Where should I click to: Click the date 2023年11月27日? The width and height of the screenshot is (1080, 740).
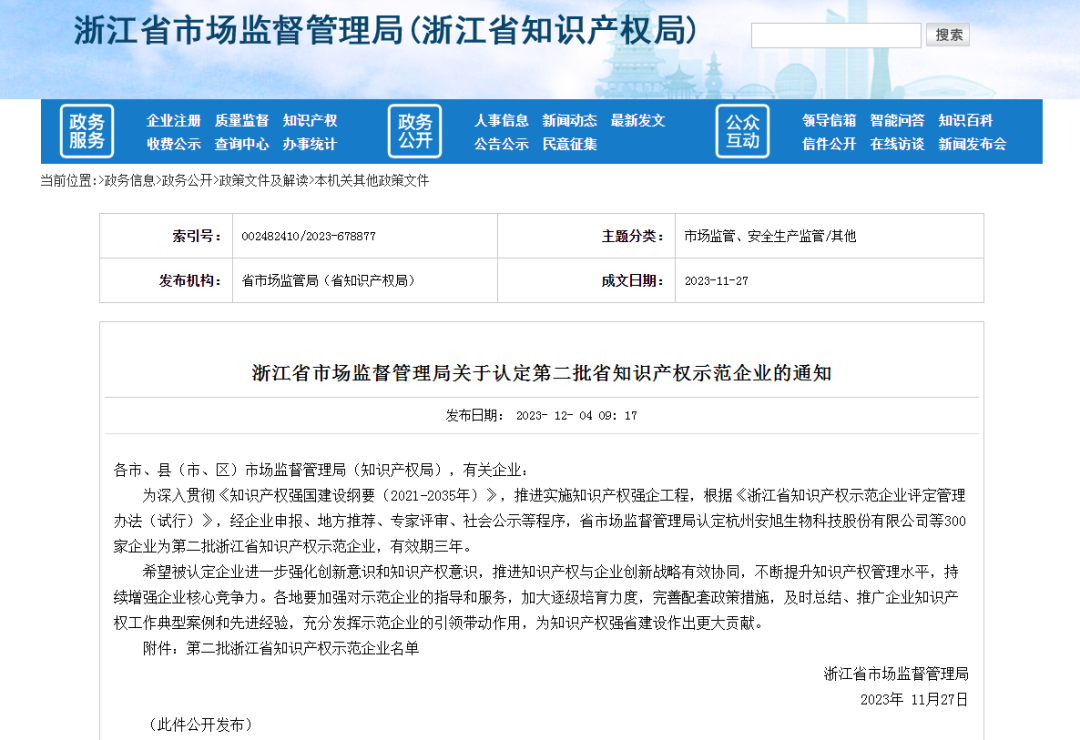point(914,699)
